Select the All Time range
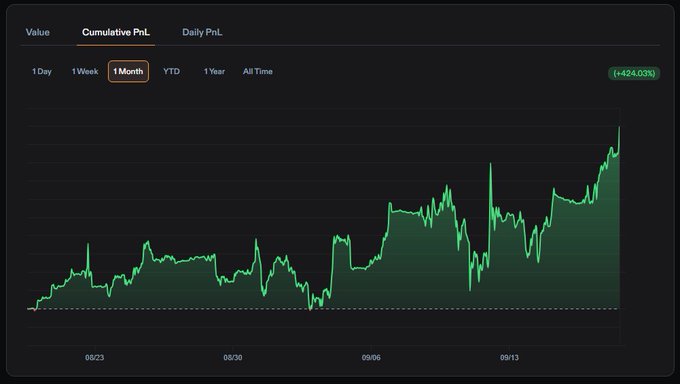 pos(258,72)
